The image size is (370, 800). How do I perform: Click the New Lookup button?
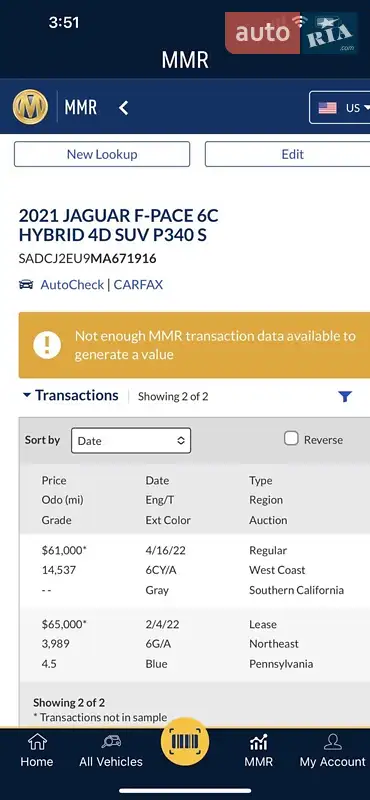tap(102, 154)
